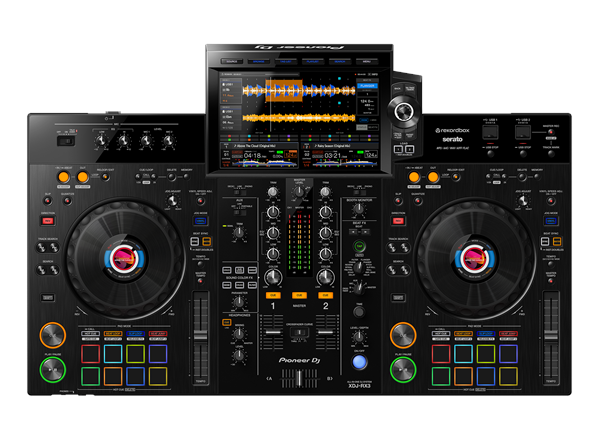Select SLIP LOOP pad mode on left deck
This screenshot has width=600, height=440.
pos(135,334)
